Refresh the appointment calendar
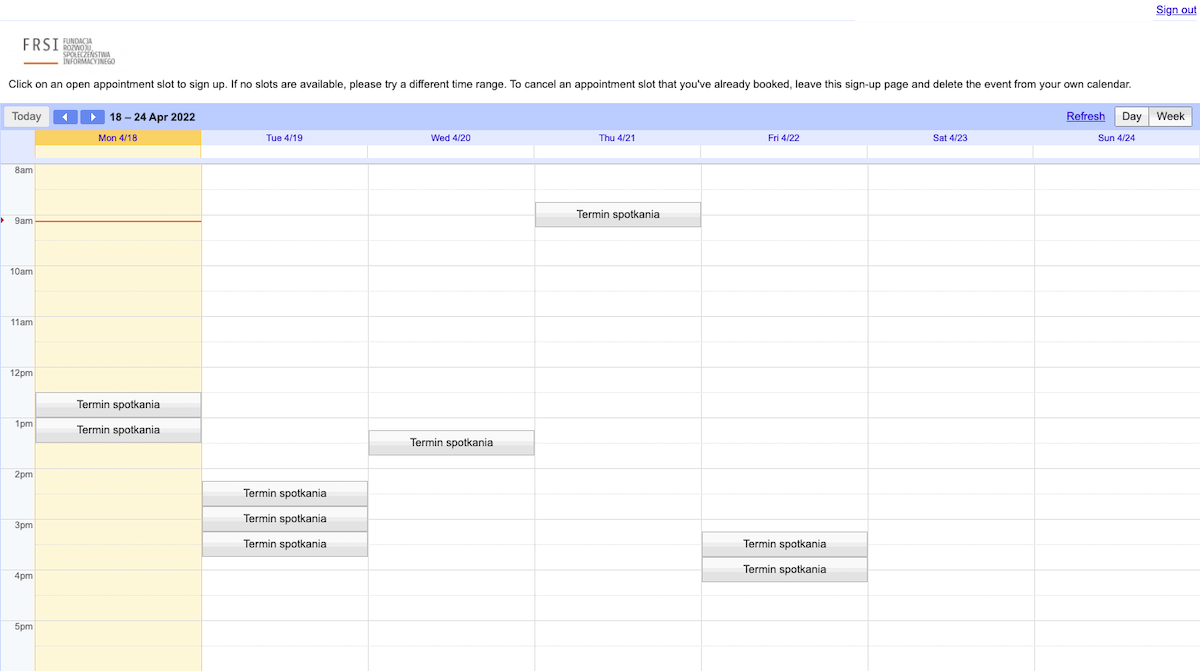The width and height of the screenshot is (1200, 671). tap(1085, 117)
